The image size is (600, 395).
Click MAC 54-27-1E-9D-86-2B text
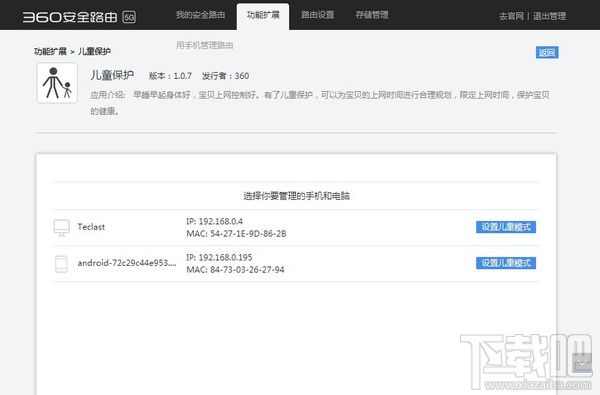coord(236,233)
